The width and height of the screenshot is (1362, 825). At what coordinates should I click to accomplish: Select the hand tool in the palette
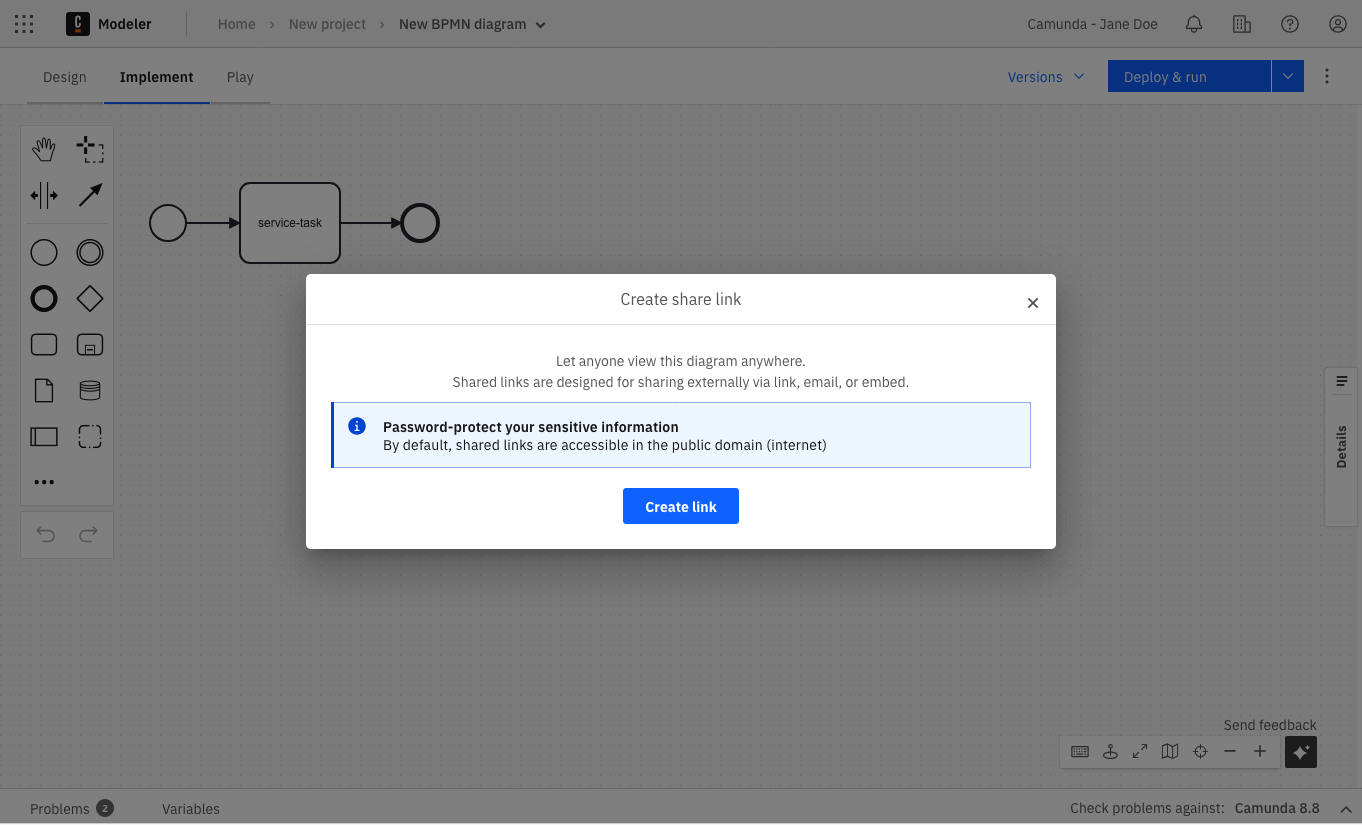point(44,148)
